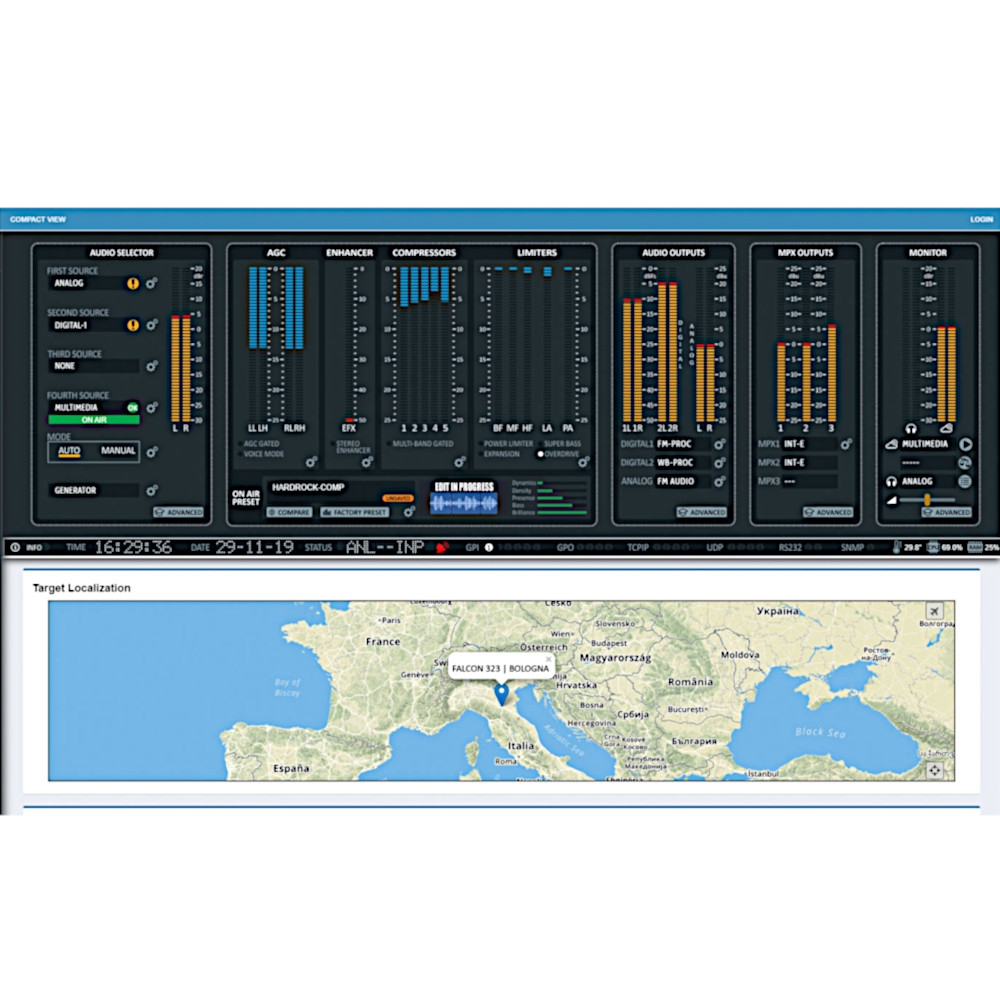The width and height of the screenshot is (1000, 1000).
Task: Click the airplane icon on the map
Action: click(x=934, y=611)
